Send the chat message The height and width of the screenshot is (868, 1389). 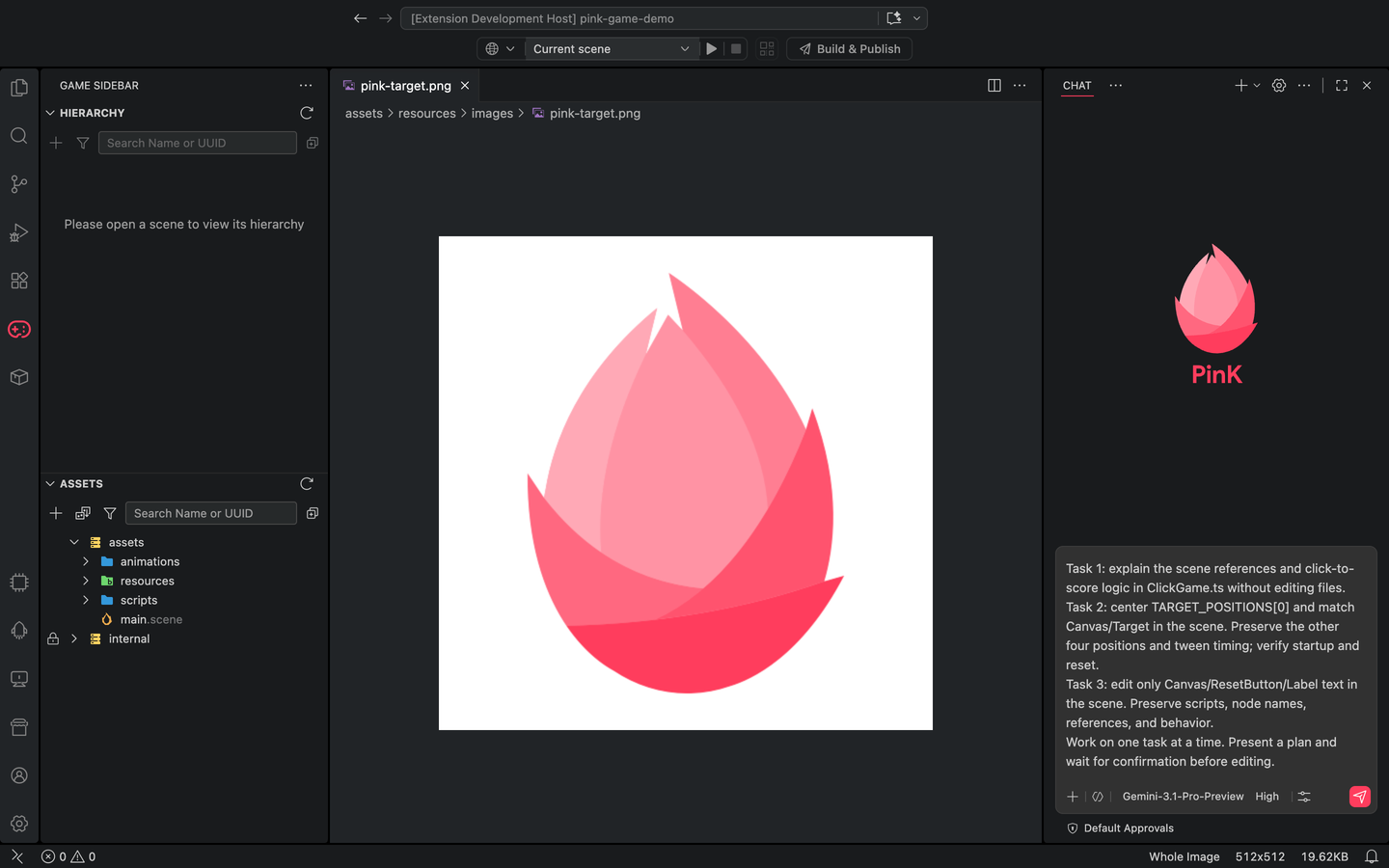pyautogui.click(x=1359, y=797)
